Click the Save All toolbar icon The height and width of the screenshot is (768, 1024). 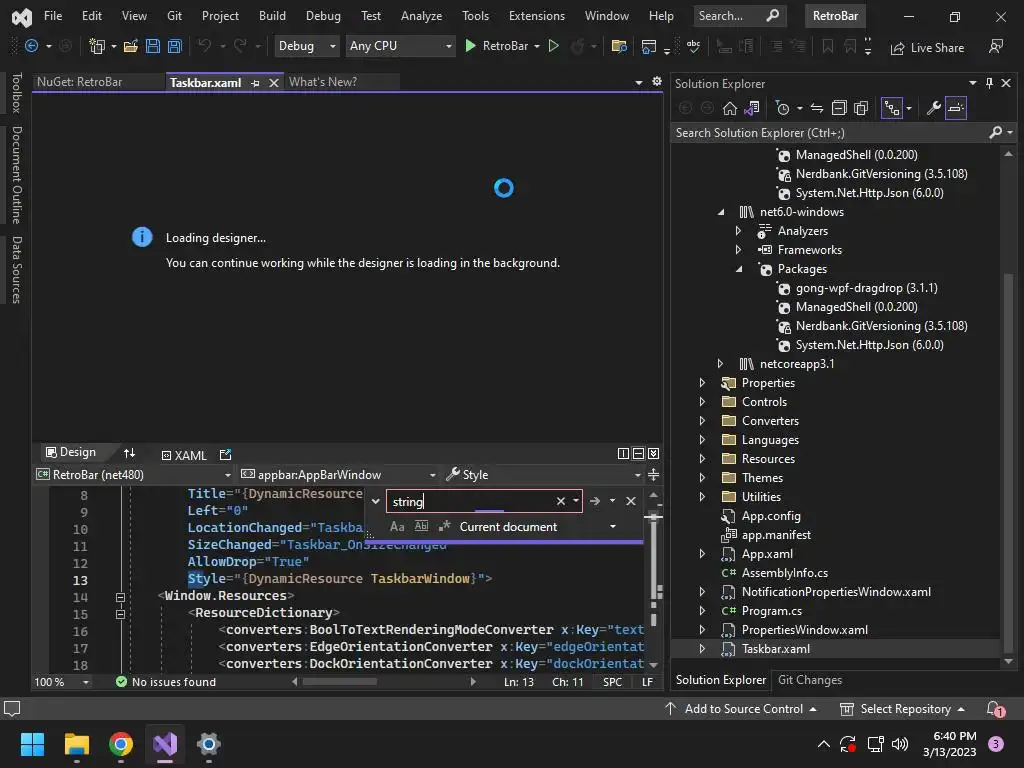(174, 46)
